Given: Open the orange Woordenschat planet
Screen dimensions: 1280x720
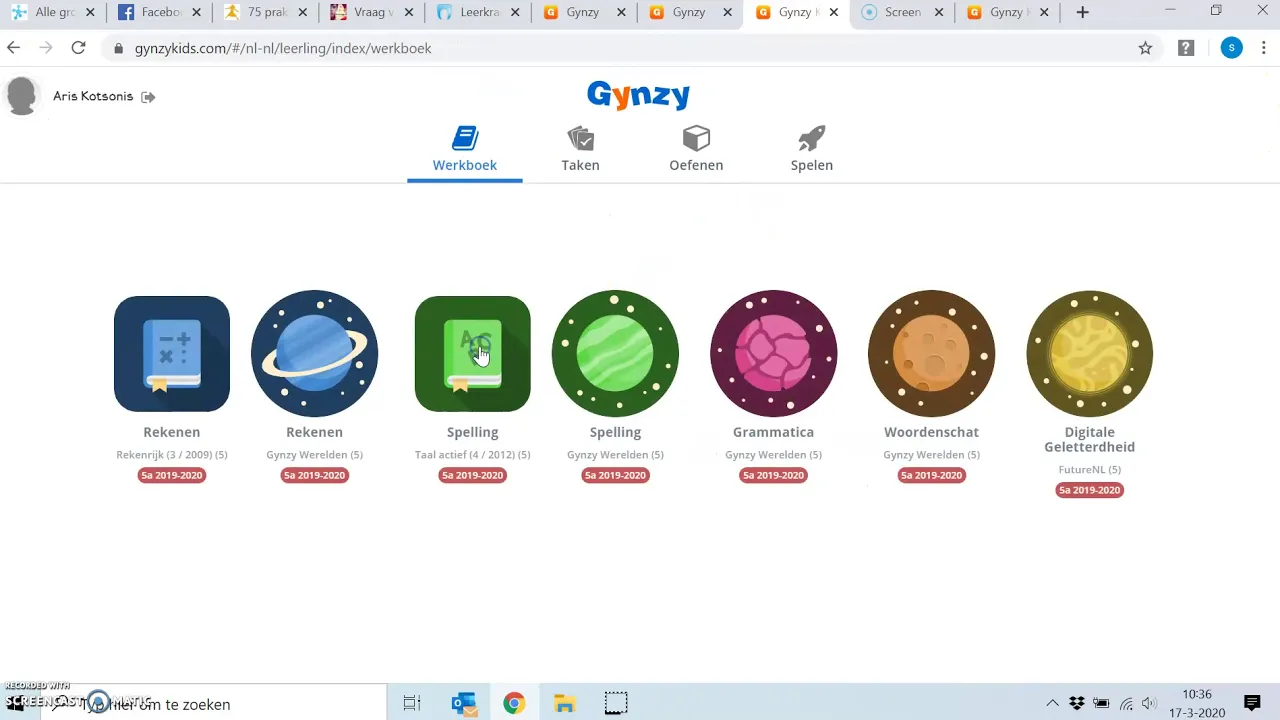Looking at the screenshot, I should click(931, 354).
